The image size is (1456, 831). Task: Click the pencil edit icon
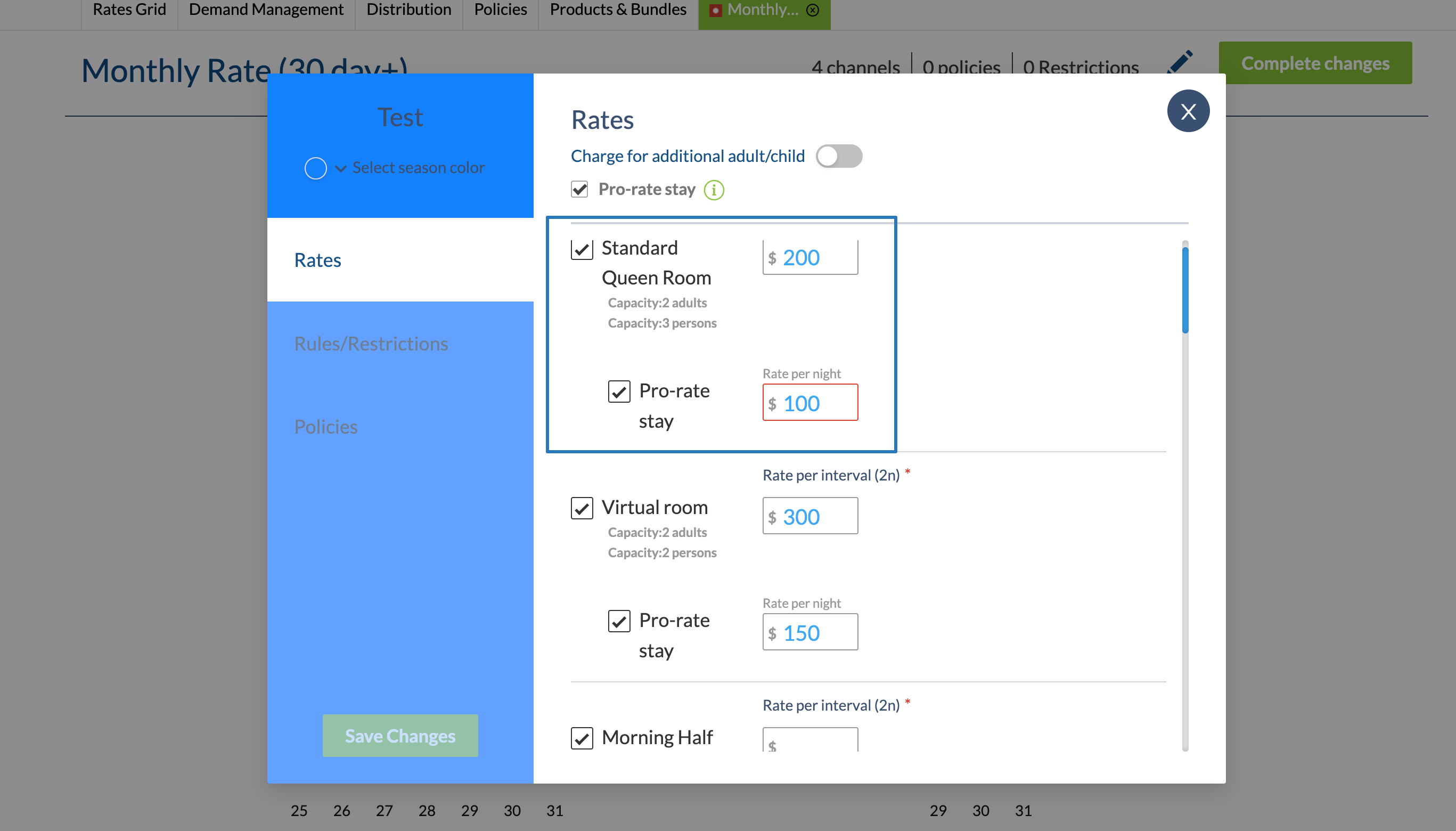coord(1180,62)
